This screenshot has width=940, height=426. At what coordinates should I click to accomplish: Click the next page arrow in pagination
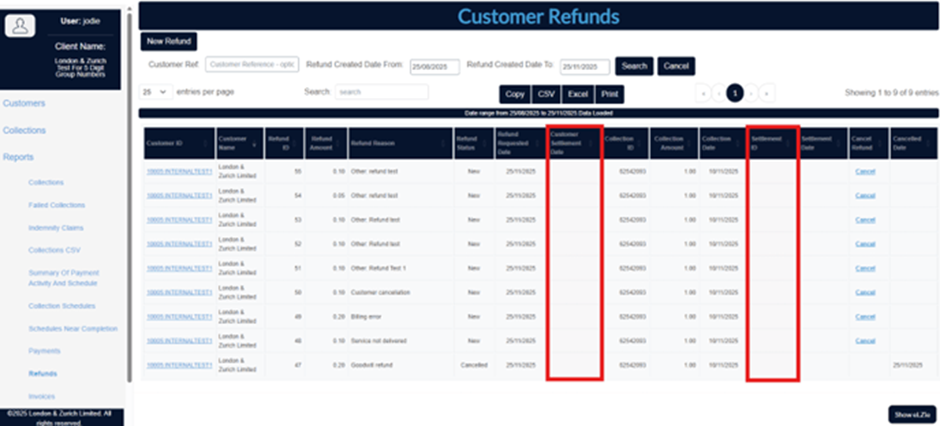(751, 93)
